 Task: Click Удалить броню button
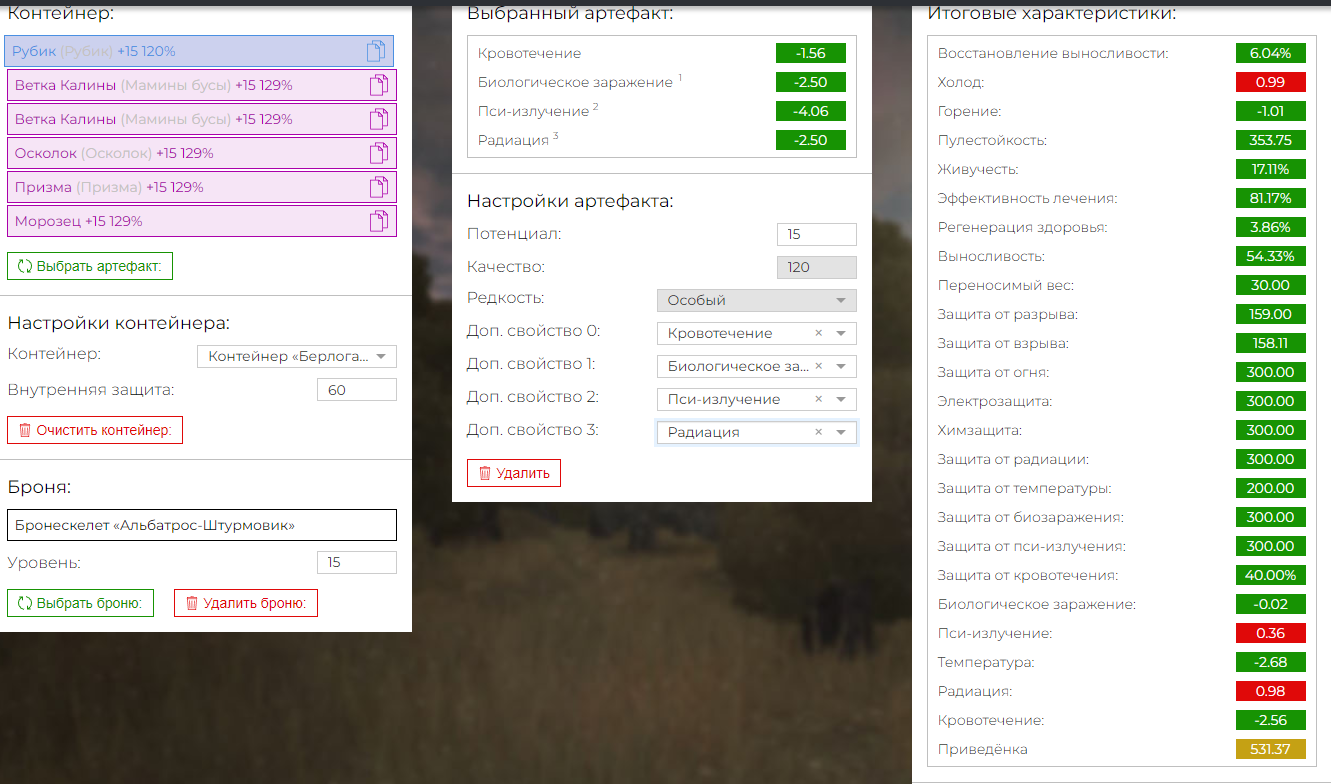coord(246,603)
